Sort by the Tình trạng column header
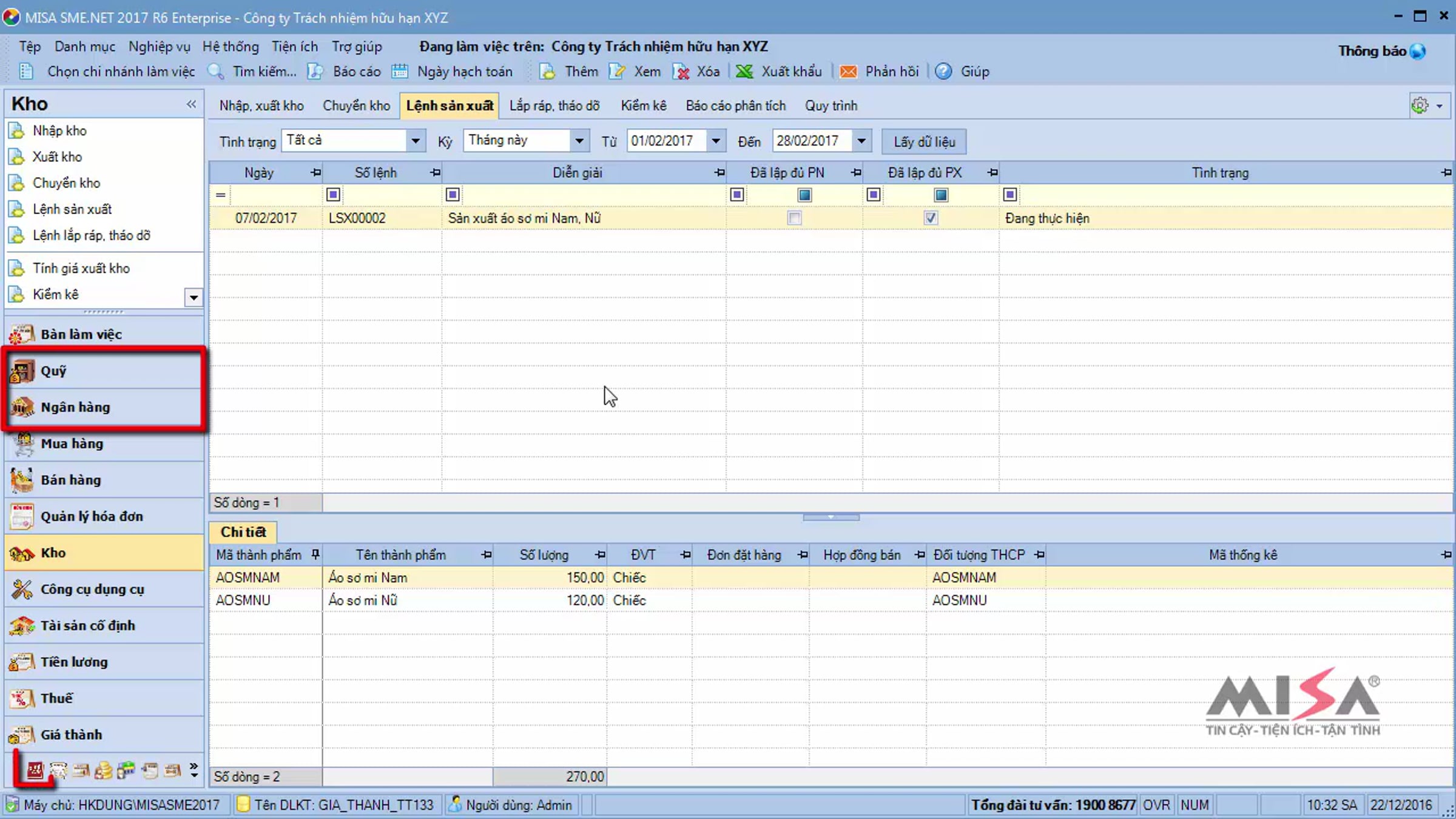 click(1220, 173)
